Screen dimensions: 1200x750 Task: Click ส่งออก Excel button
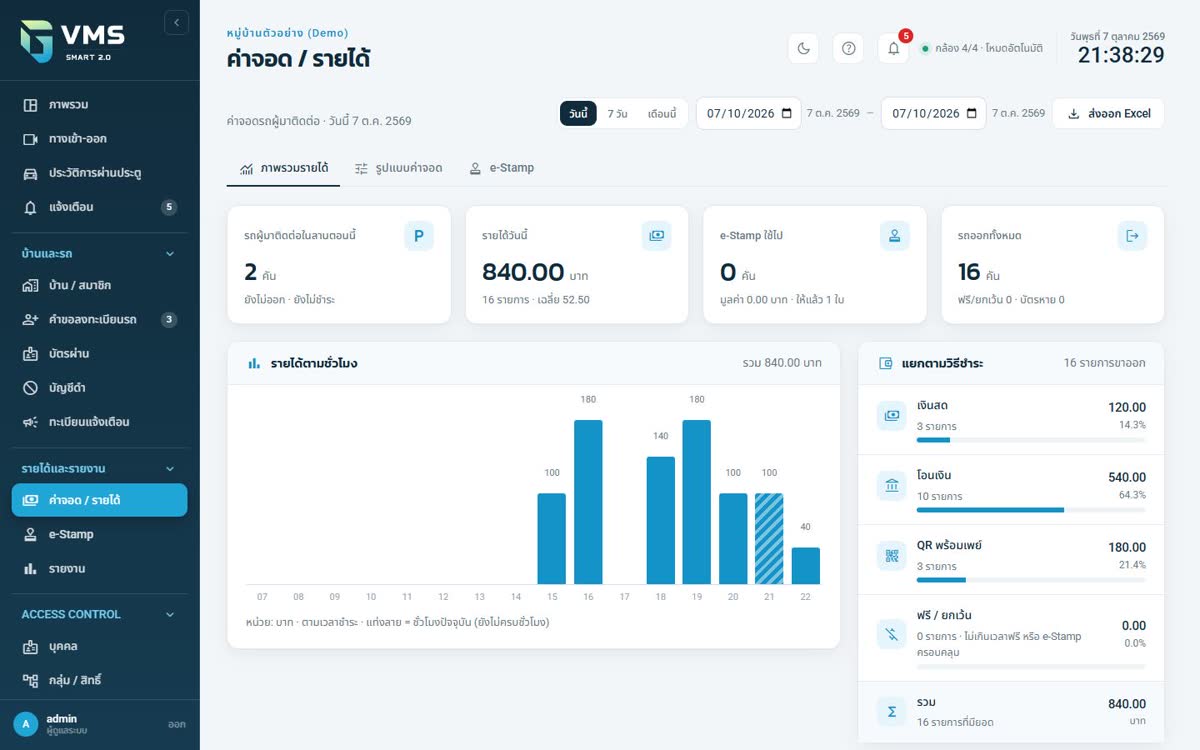click(1108, 114)
